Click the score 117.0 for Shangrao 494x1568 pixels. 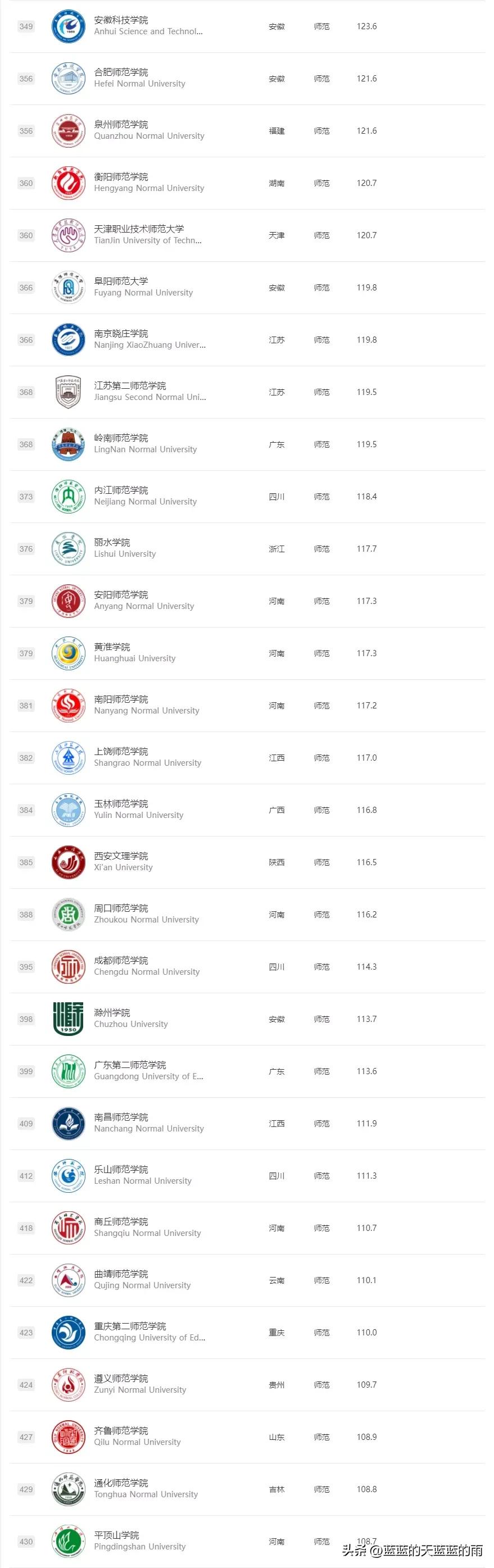click(x=366, y=758)
